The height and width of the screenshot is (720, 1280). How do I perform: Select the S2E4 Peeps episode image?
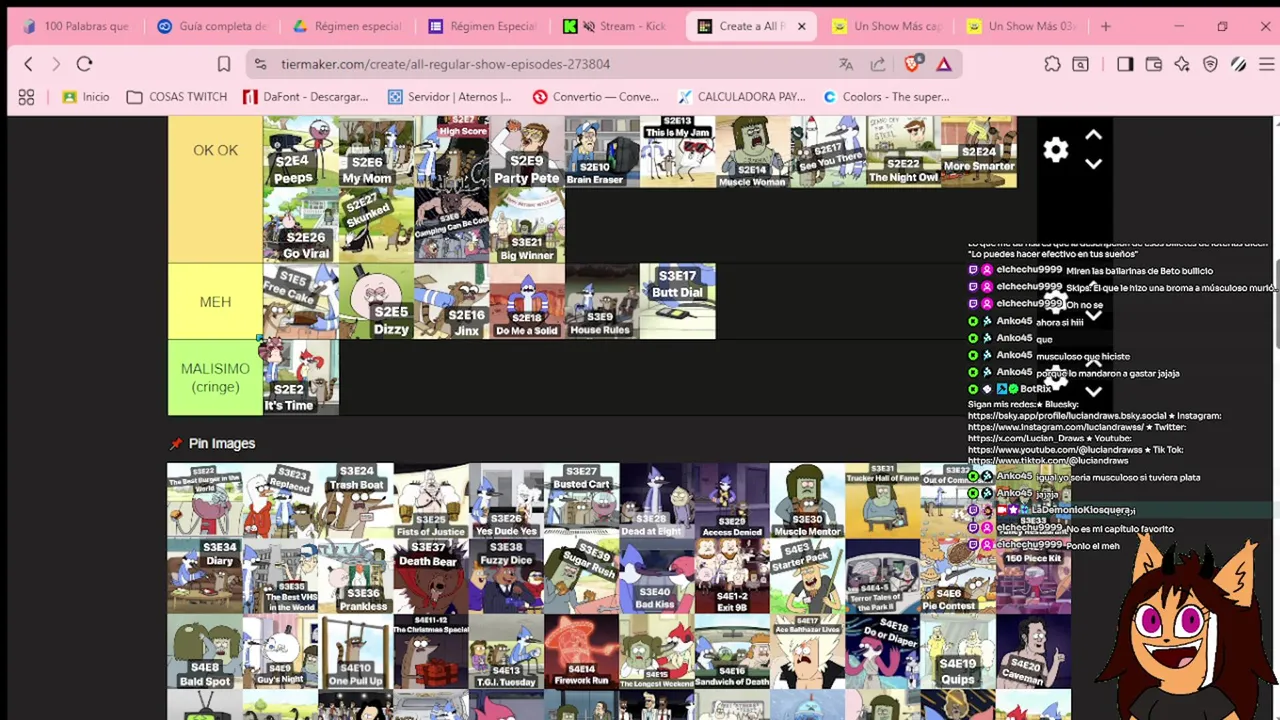[x=300, y=152]
